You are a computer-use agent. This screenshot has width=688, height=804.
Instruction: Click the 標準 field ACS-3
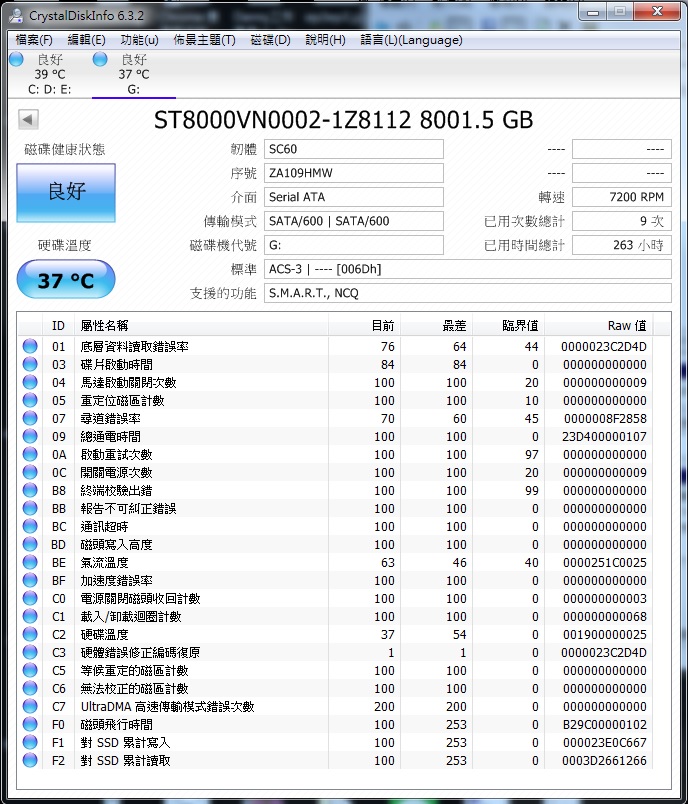point(468,269)
